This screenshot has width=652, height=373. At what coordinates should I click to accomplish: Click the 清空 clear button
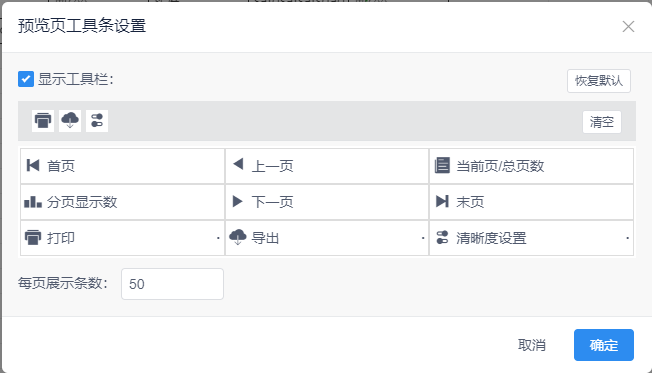[602, 122]
